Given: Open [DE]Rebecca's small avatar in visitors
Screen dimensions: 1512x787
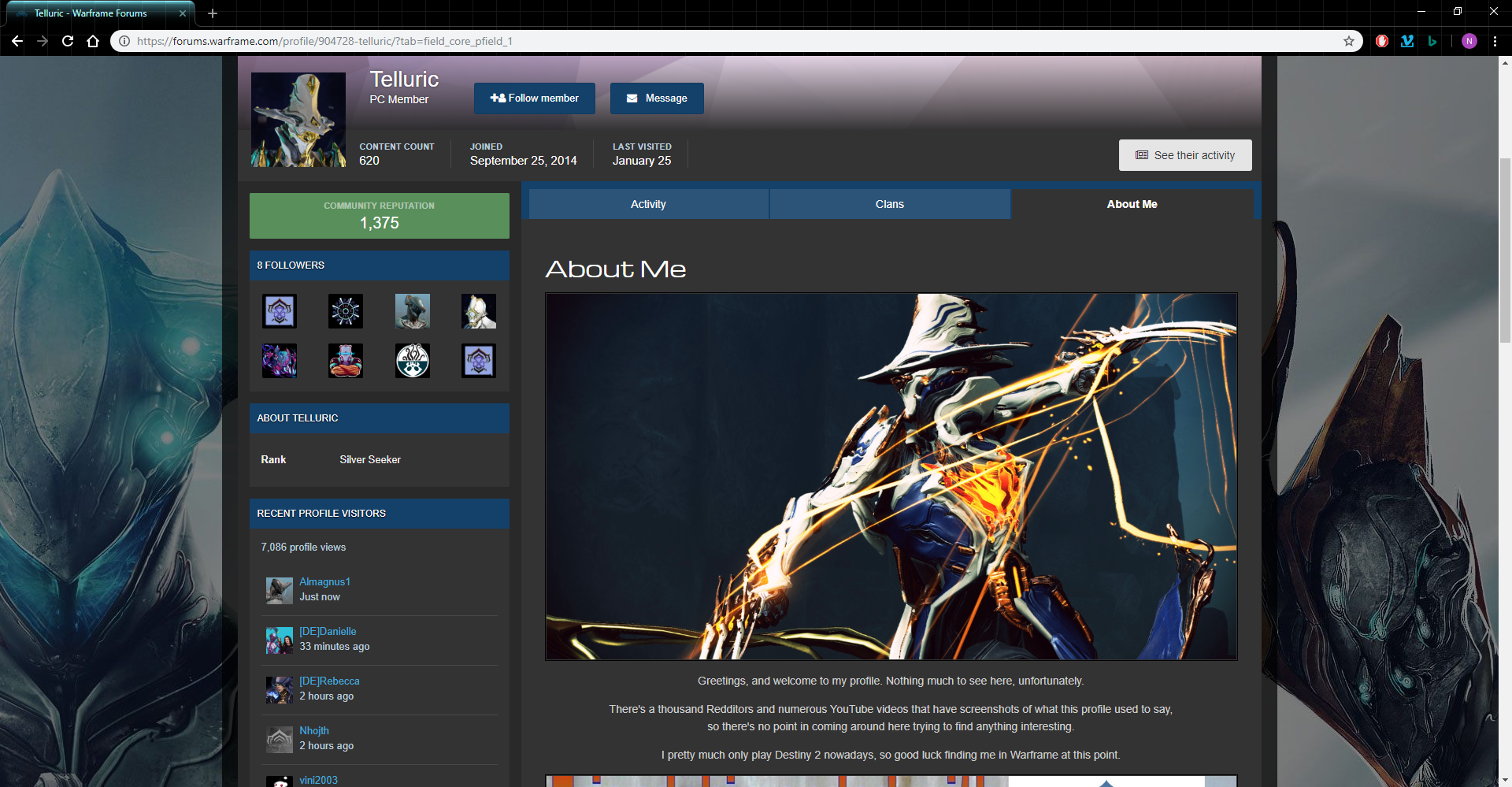Looking at the screenshot, I should pyautogui.click(x=280, y=689).
